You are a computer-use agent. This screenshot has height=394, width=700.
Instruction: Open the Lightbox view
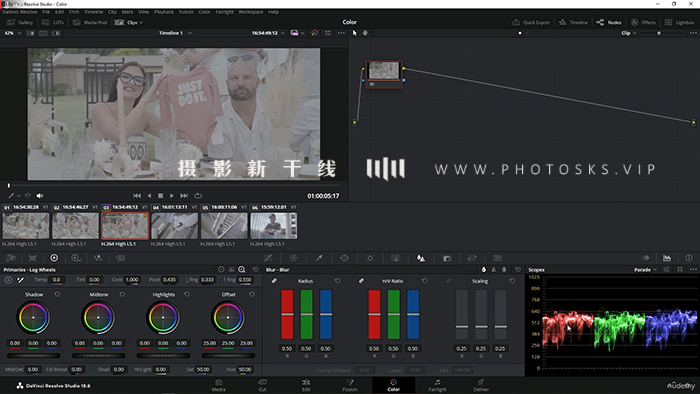coord(679,22)
